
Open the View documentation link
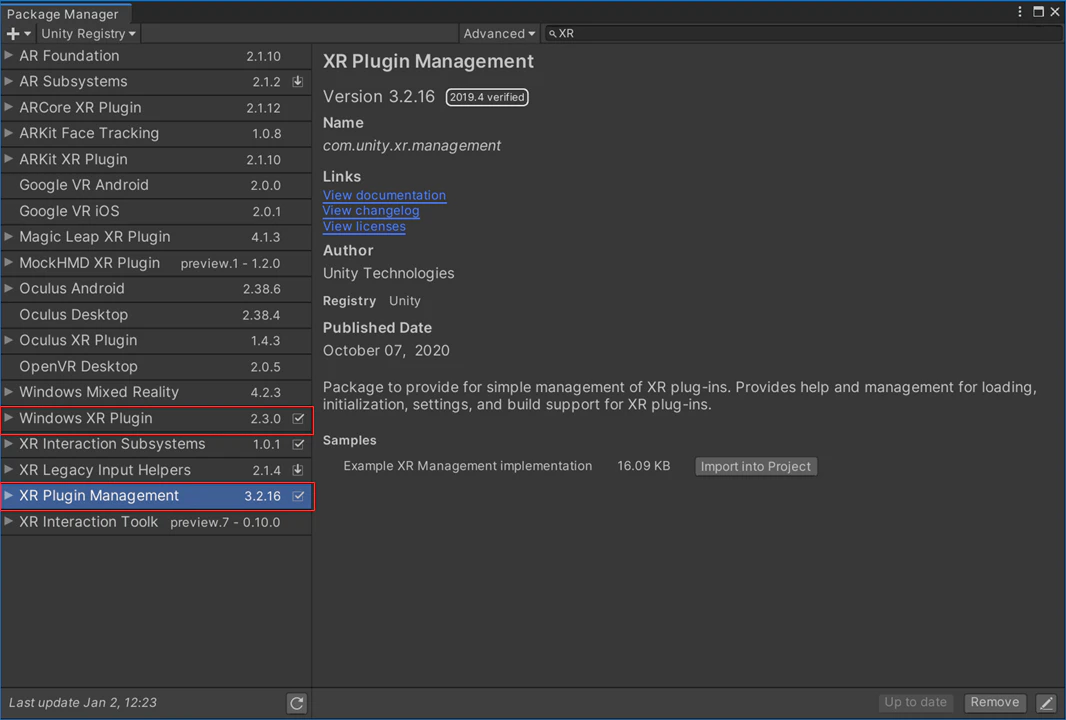384,195
